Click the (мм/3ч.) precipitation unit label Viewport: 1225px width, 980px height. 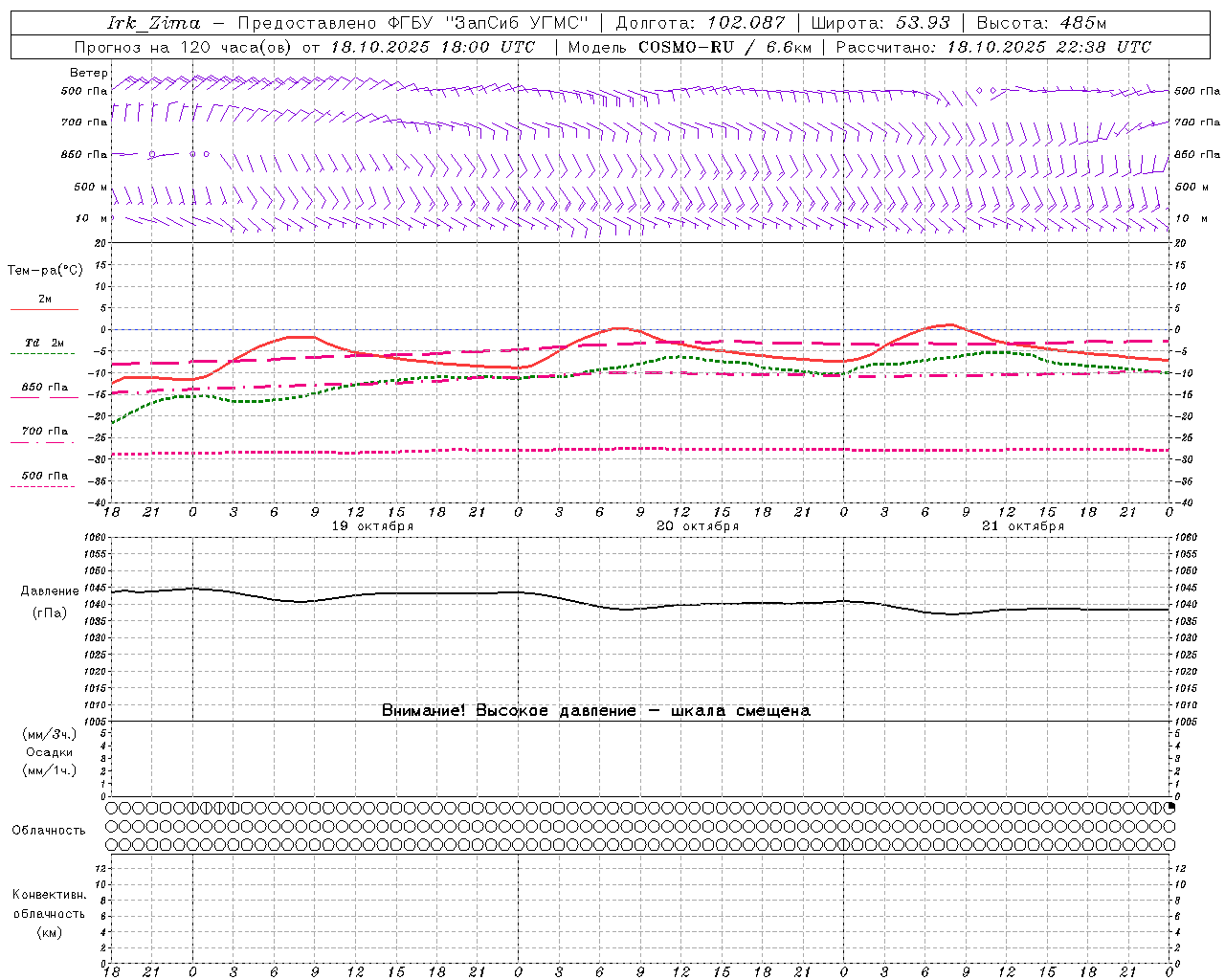(x=50, y=735)
